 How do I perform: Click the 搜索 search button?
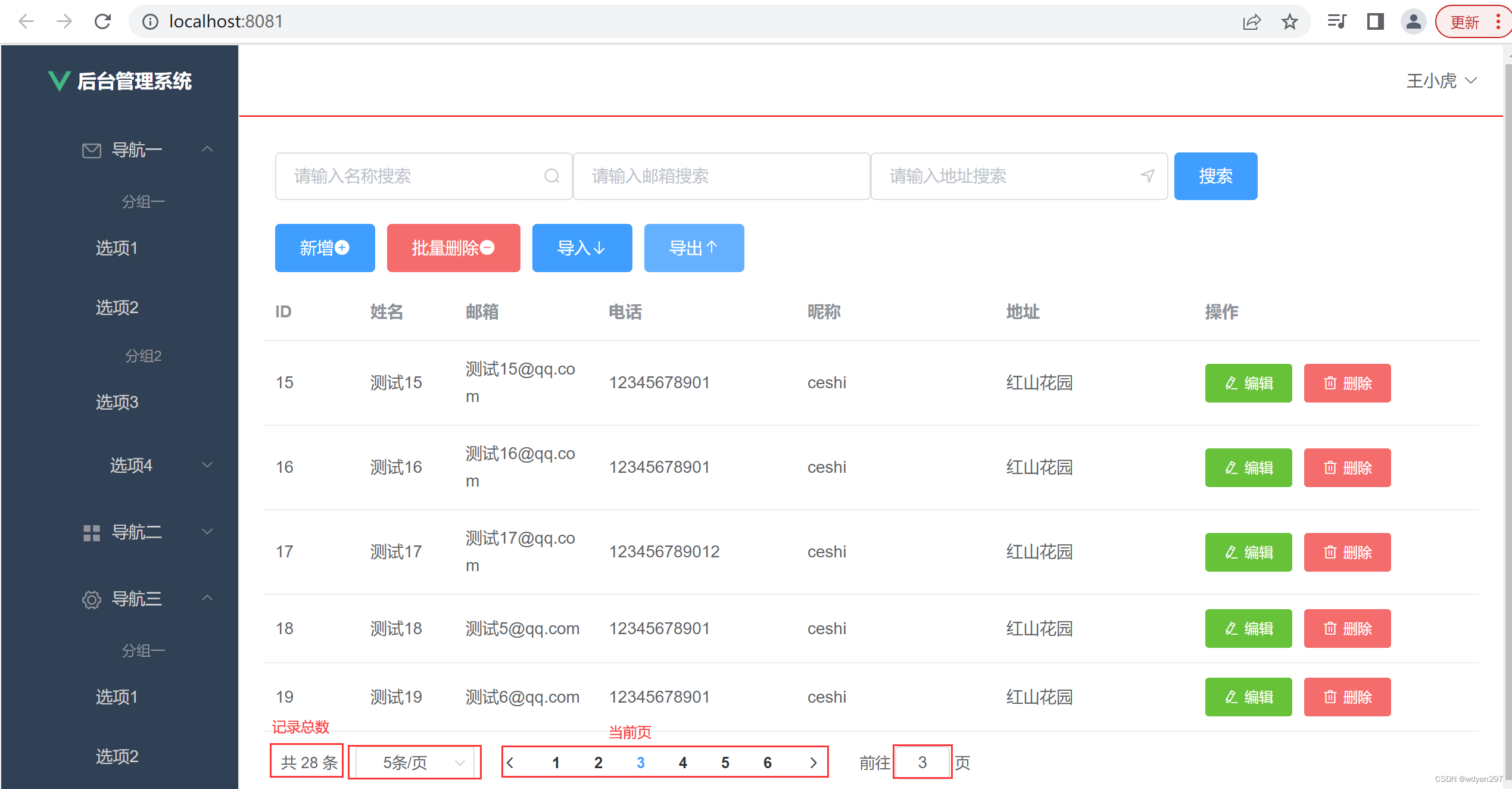tap(1215, 176)
